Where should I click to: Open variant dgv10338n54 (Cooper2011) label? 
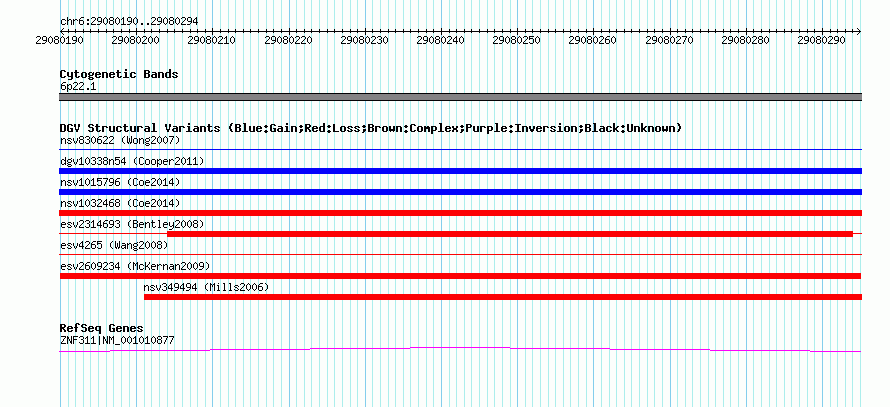[132, 161]
